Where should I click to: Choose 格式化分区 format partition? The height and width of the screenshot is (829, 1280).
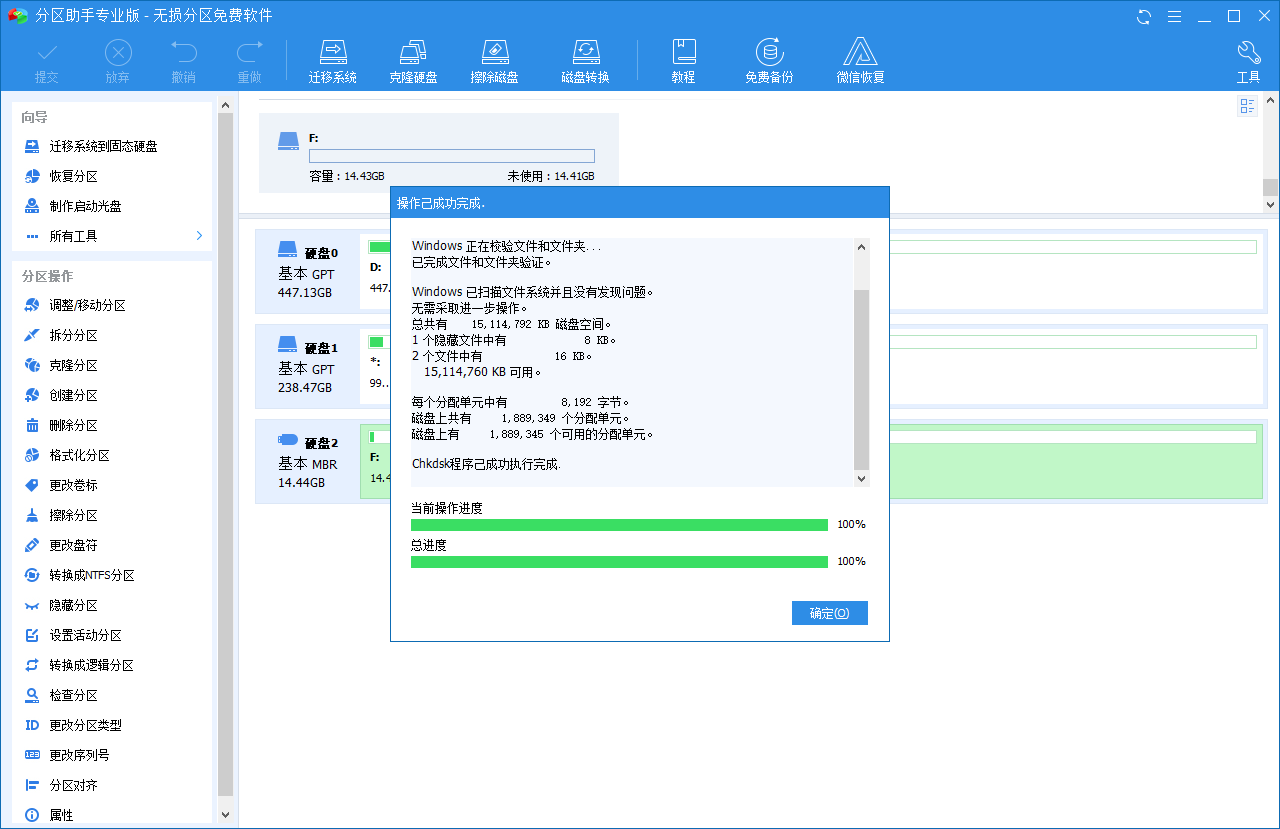[x=67, y=455]
